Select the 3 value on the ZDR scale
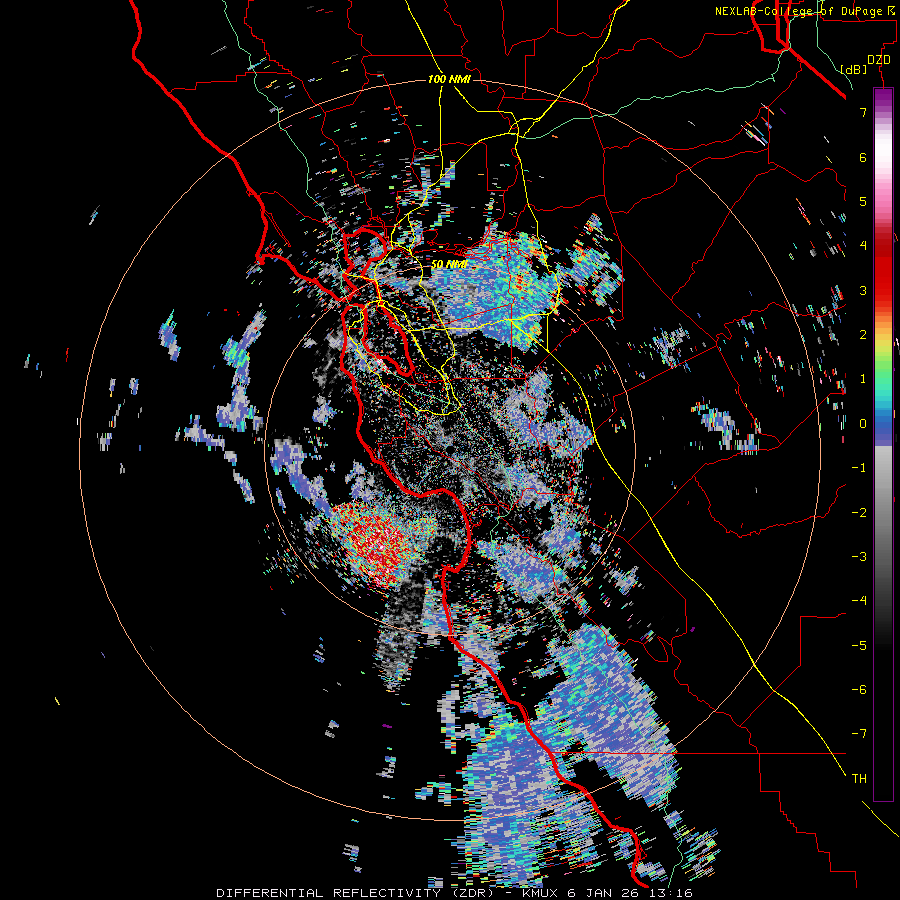Screen dimensions: 900x900 click(863, 290)
